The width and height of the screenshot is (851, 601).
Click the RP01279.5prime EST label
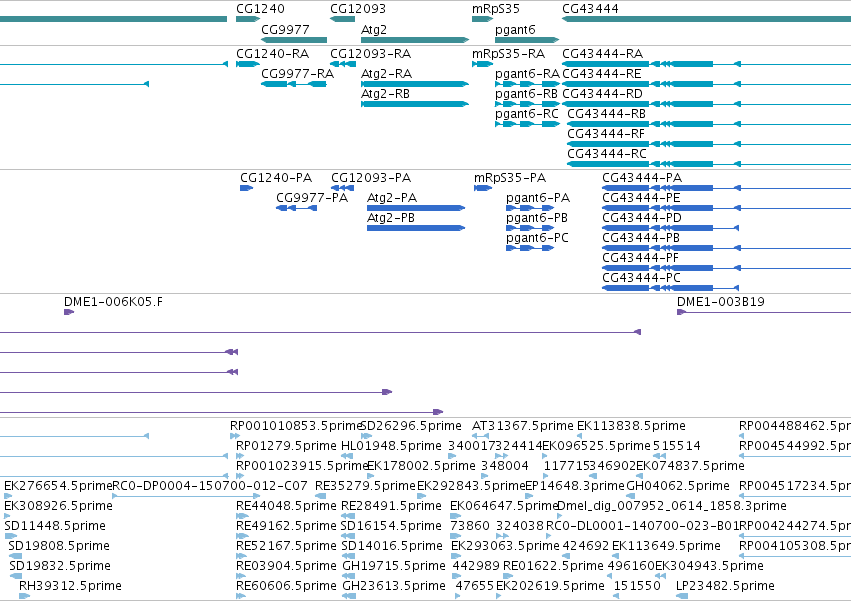pos(287,446)
